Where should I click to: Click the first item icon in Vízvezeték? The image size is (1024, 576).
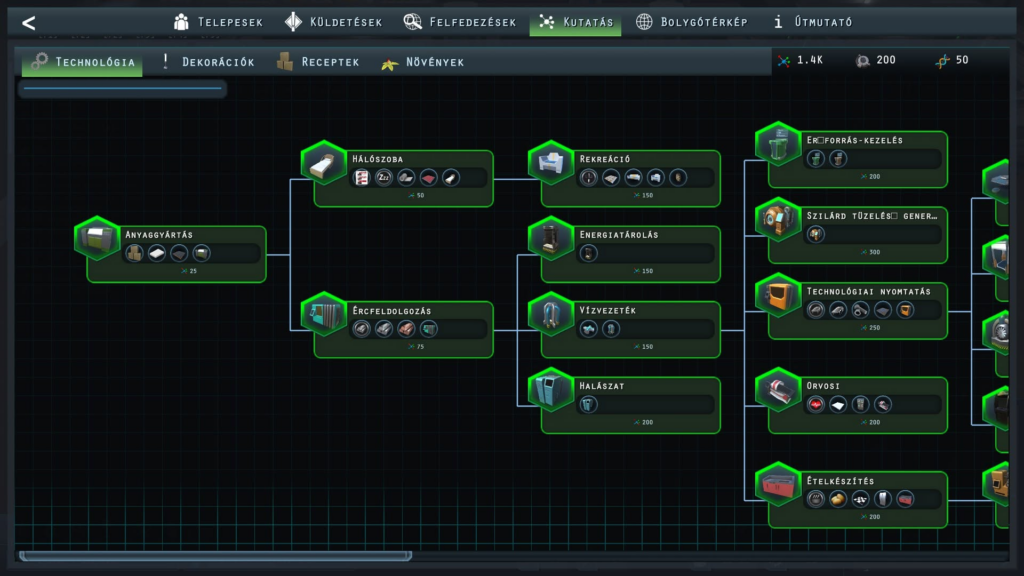tap(588, 329)
